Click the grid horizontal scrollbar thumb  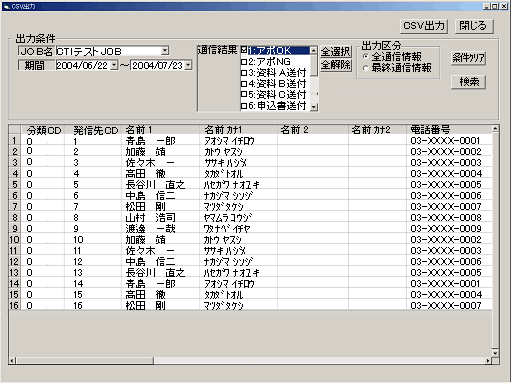coord(85,360)
